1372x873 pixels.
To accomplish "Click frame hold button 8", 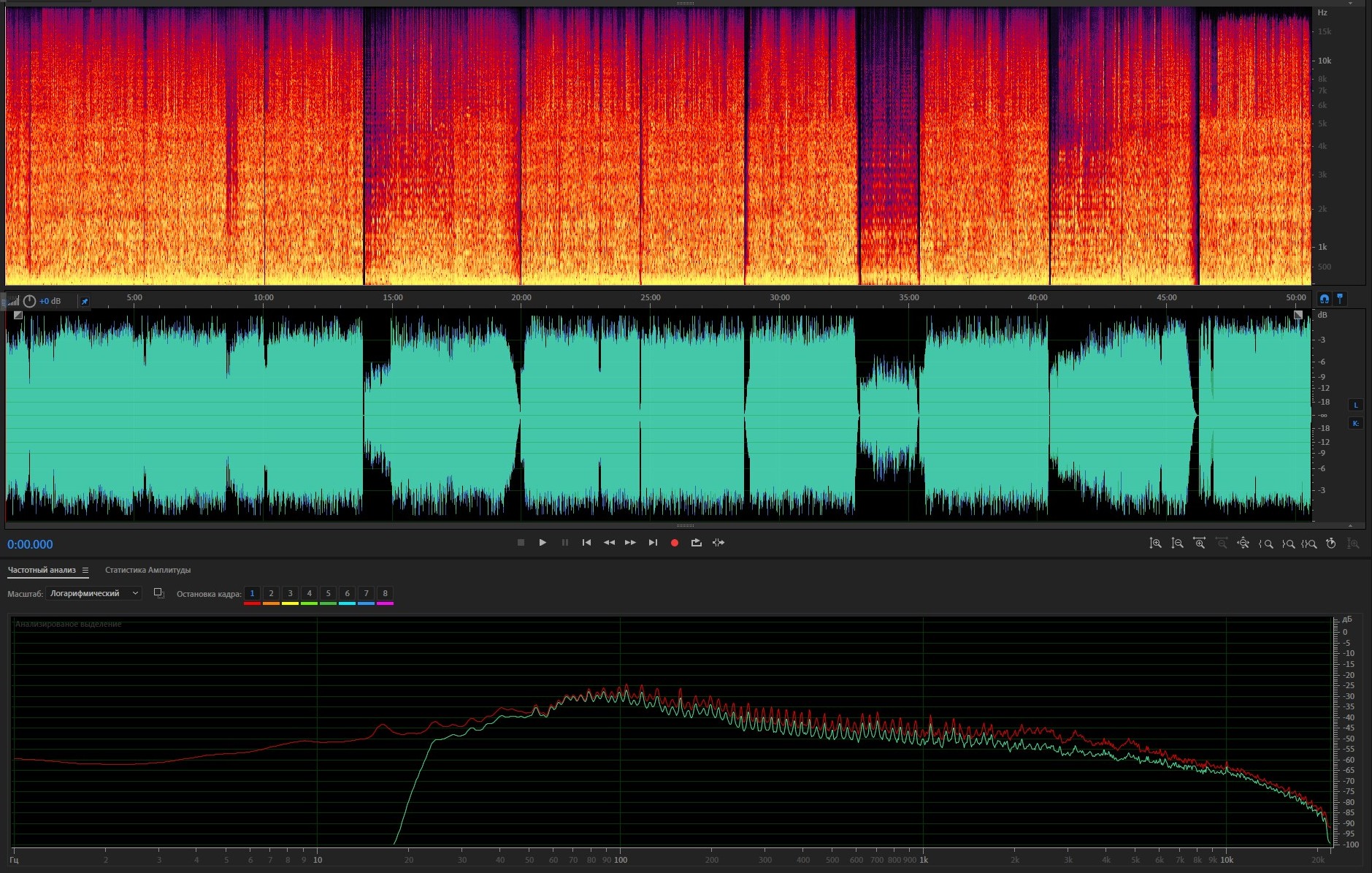I will [385, 593].
